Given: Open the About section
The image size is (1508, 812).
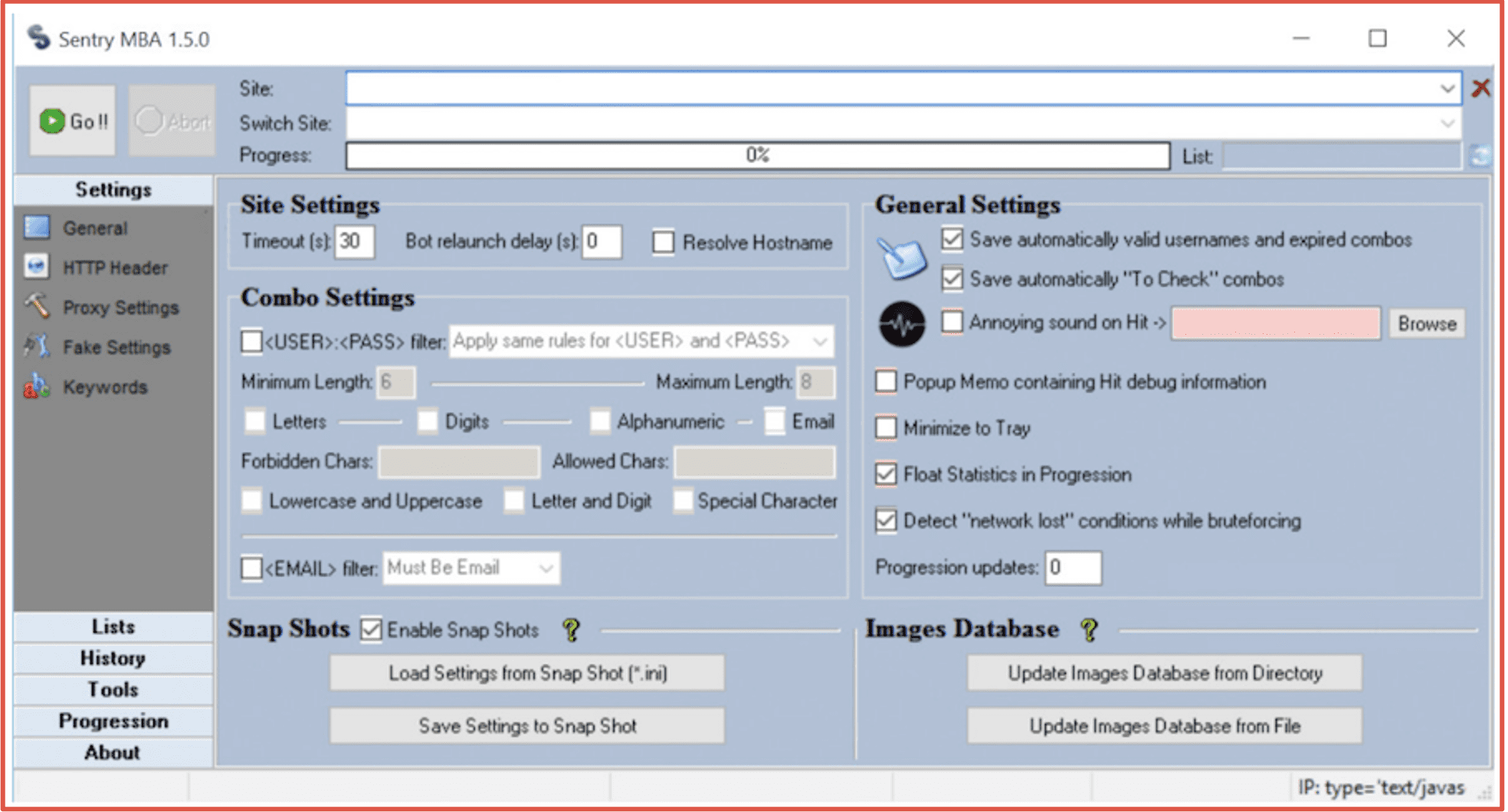Looking at the screenshot, I should 113,752.
